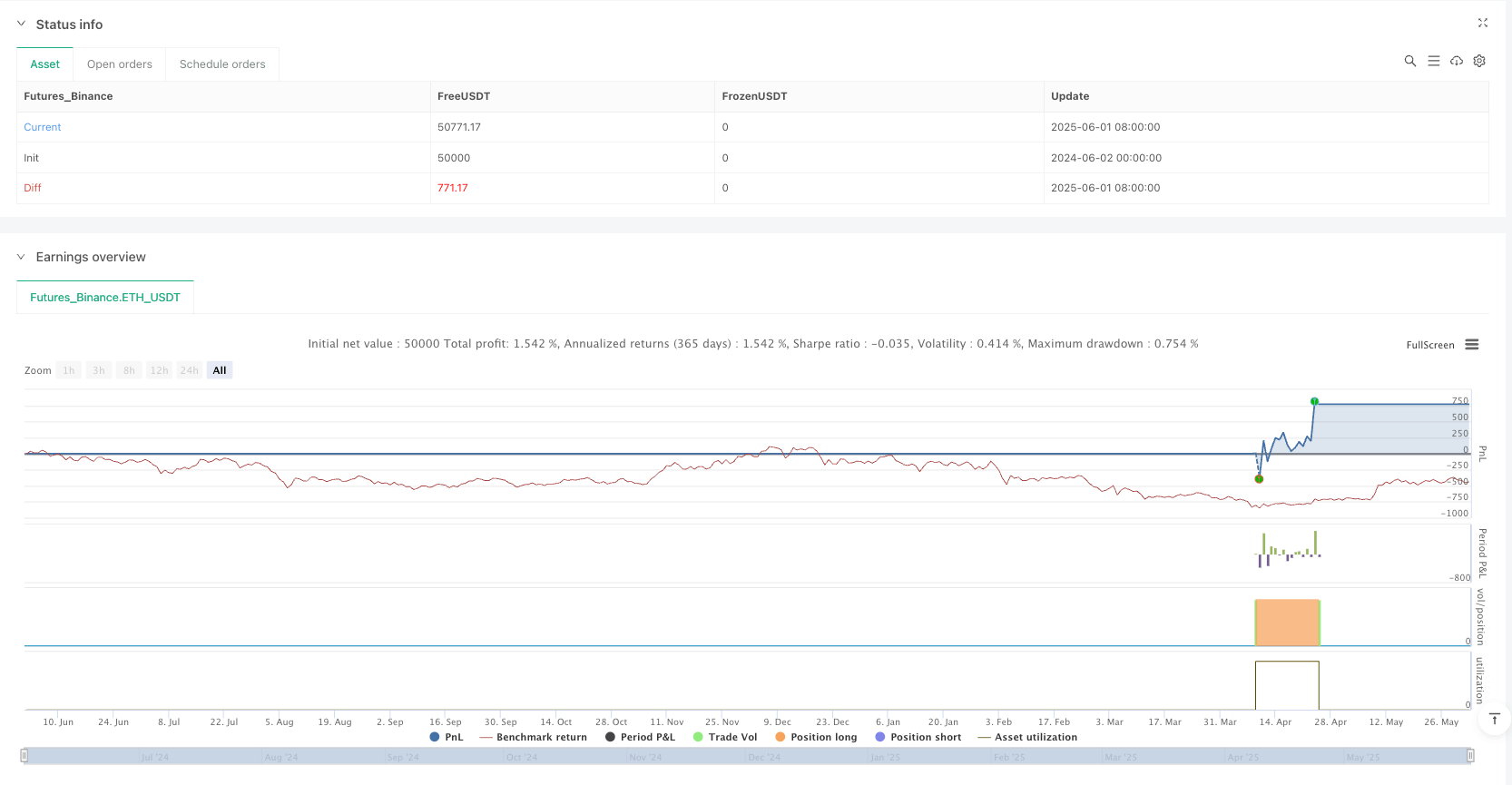Toggle Asset utilization legend entry

pos(1027,737)
